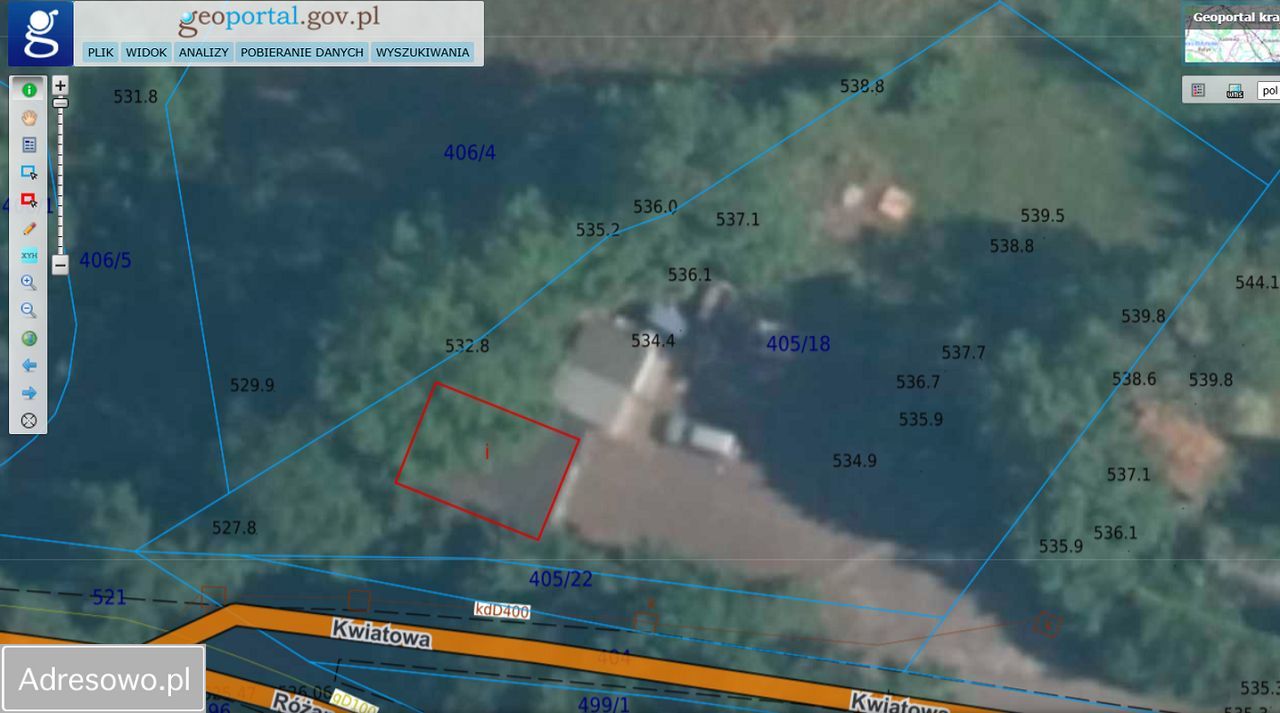
Task: Click elevation value 534.9
Action: pos(855,461)
